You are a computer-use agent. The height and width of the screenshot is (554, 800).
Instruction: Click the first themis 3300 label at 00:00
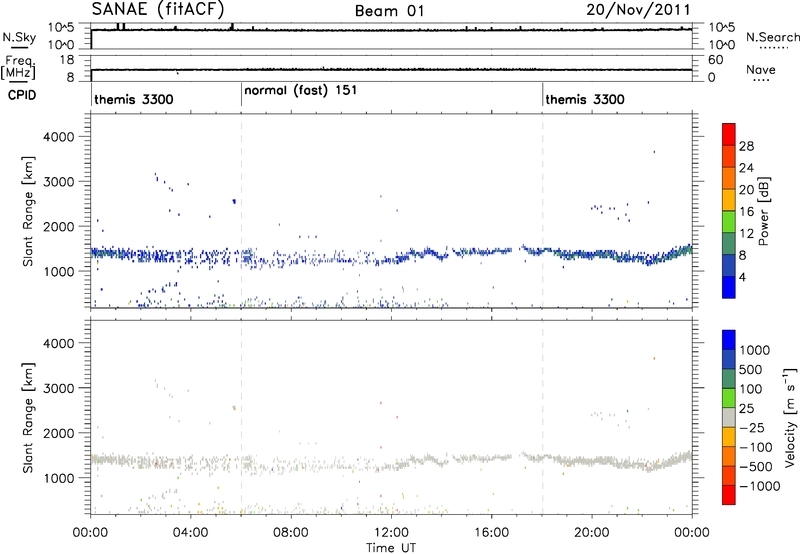pos(134,99)
